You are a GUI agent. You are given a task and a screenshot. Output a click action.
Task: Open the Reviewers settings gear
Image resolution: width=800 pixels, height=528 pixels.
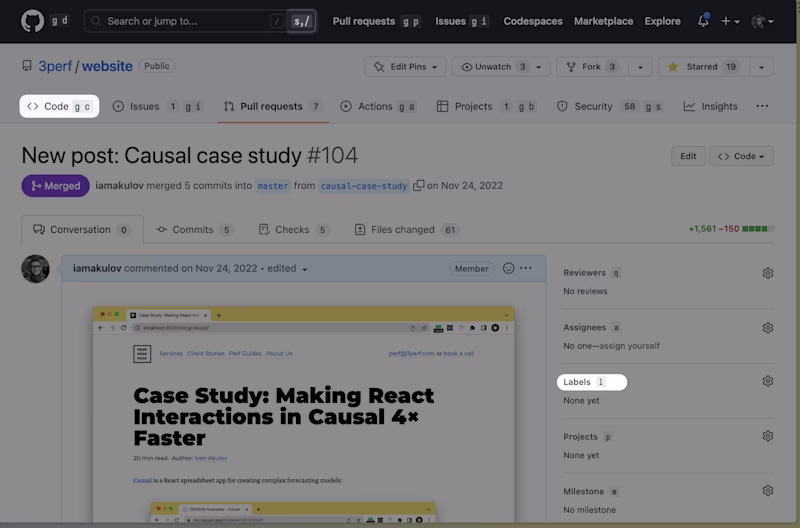[x=767, y=273]
